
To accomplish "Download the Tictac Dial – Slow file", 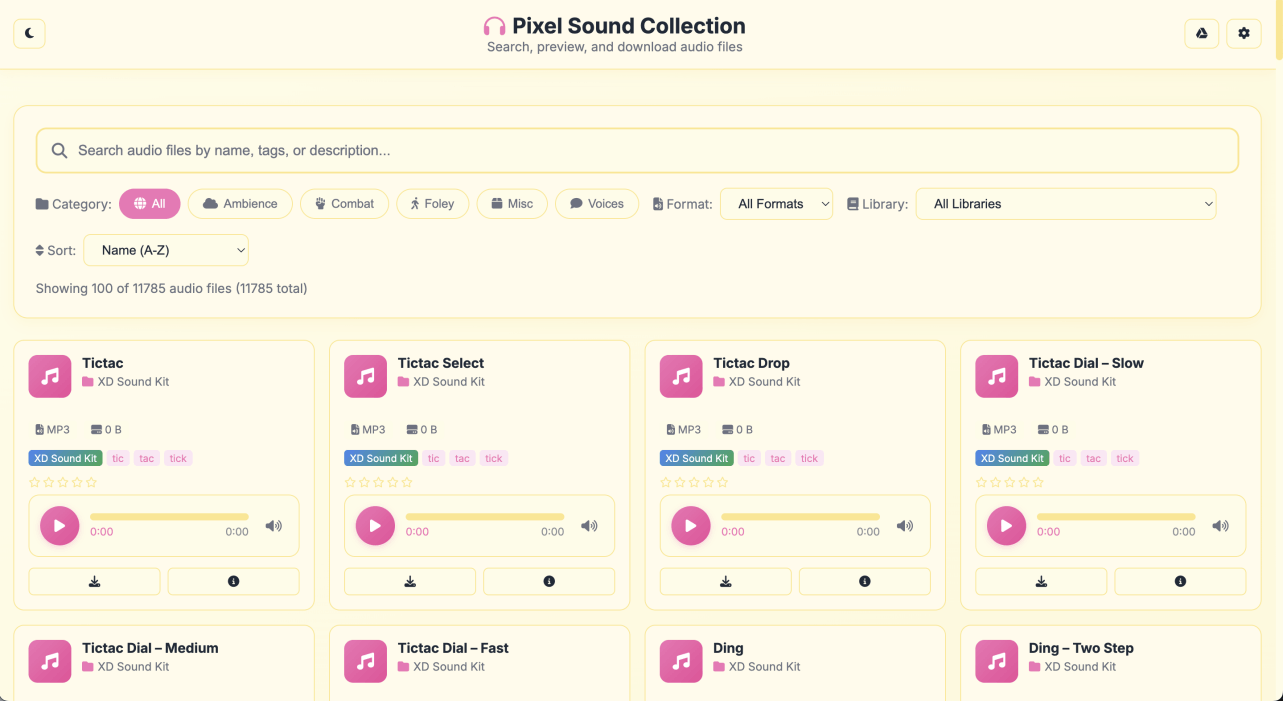I will point(1041,581).
